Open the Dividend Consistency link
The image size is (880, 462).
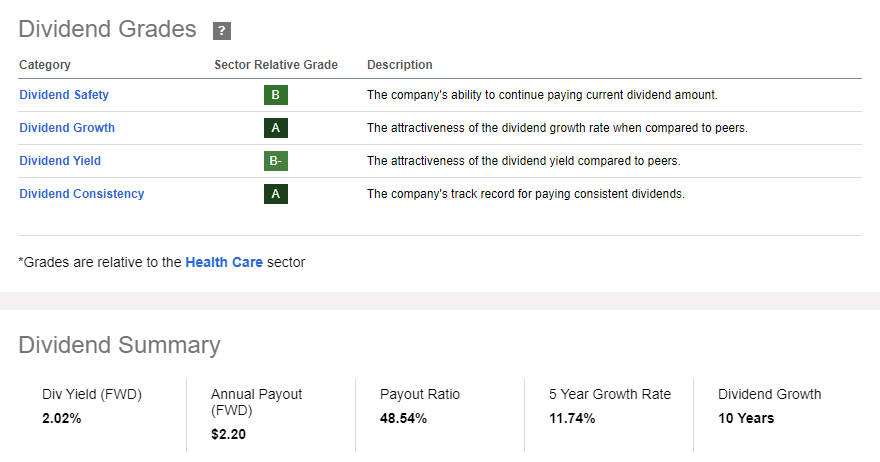pos(82,194)
